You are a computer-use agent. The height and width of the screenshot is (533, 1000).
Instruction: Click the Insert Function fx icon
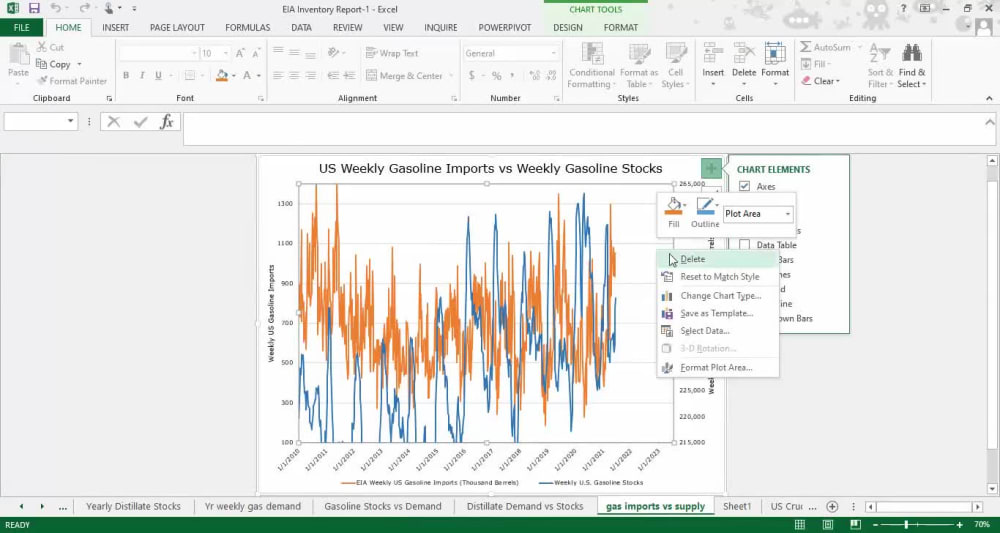tap(166, 122)
